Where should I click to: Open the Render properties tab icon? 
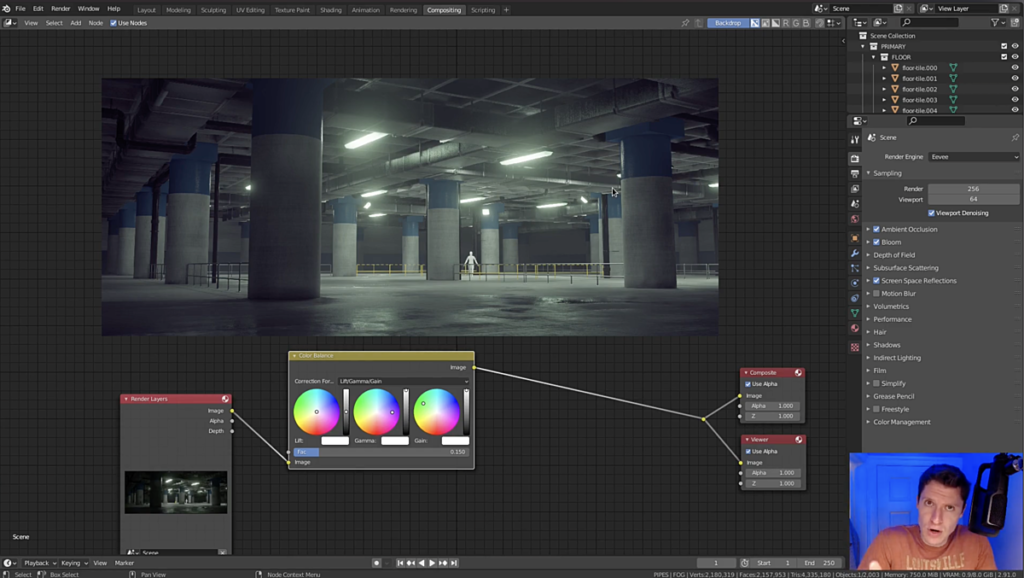coord(855,159)
